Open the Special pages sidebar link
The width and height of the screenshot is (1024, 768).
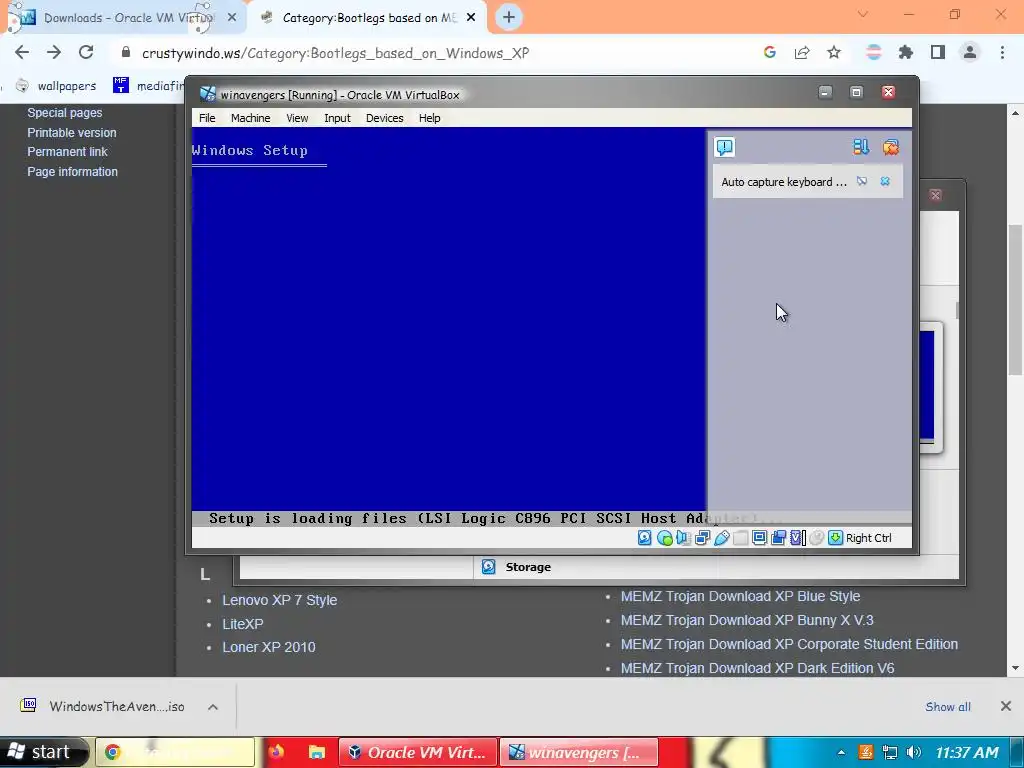coord(65,113)
